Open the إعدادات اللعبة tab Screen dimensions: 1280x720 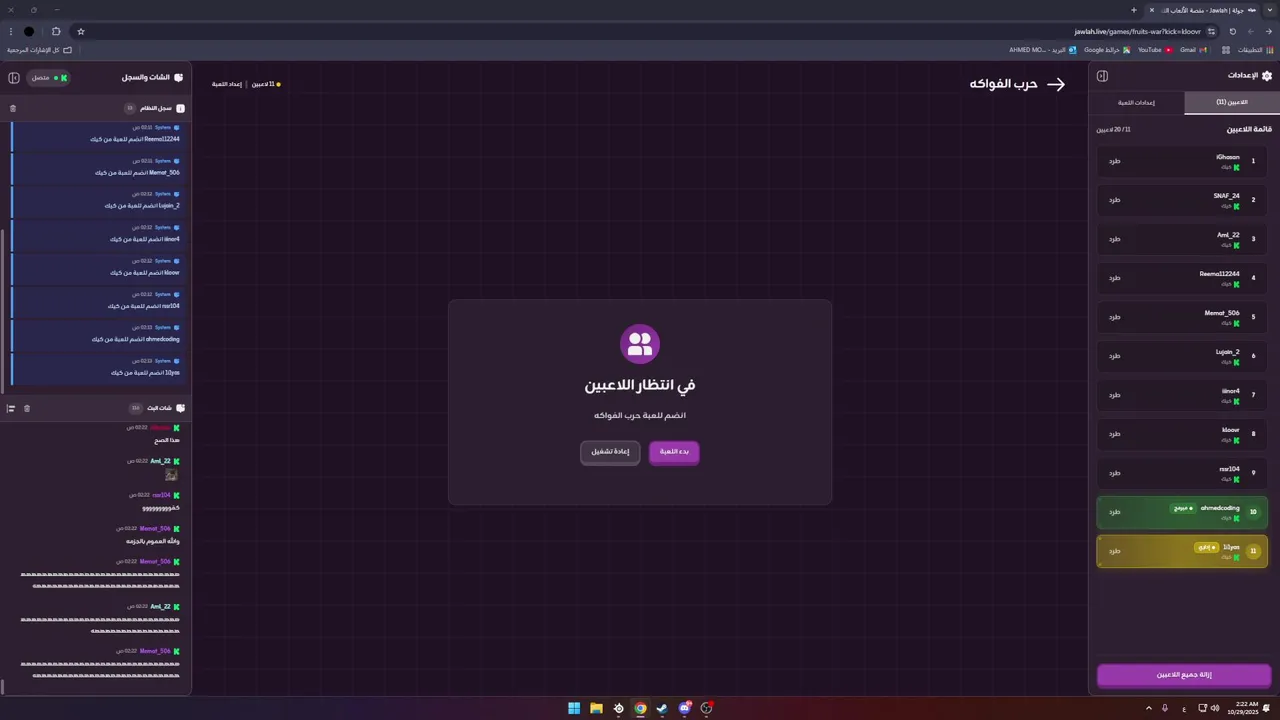pos(1136,102)
